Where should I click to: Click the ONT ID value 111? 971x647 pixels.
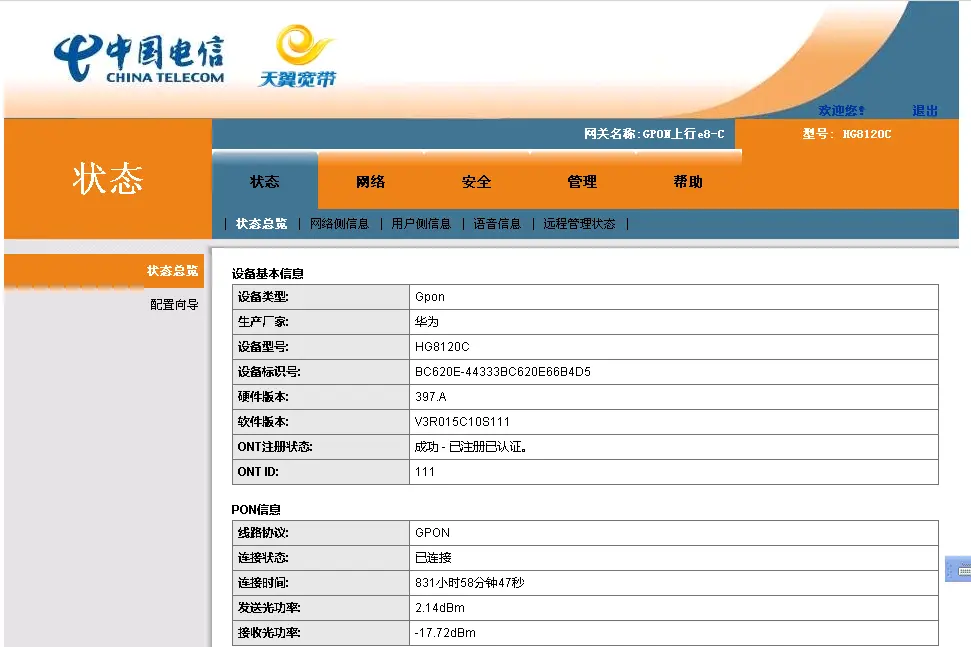(x=425, y=472)
